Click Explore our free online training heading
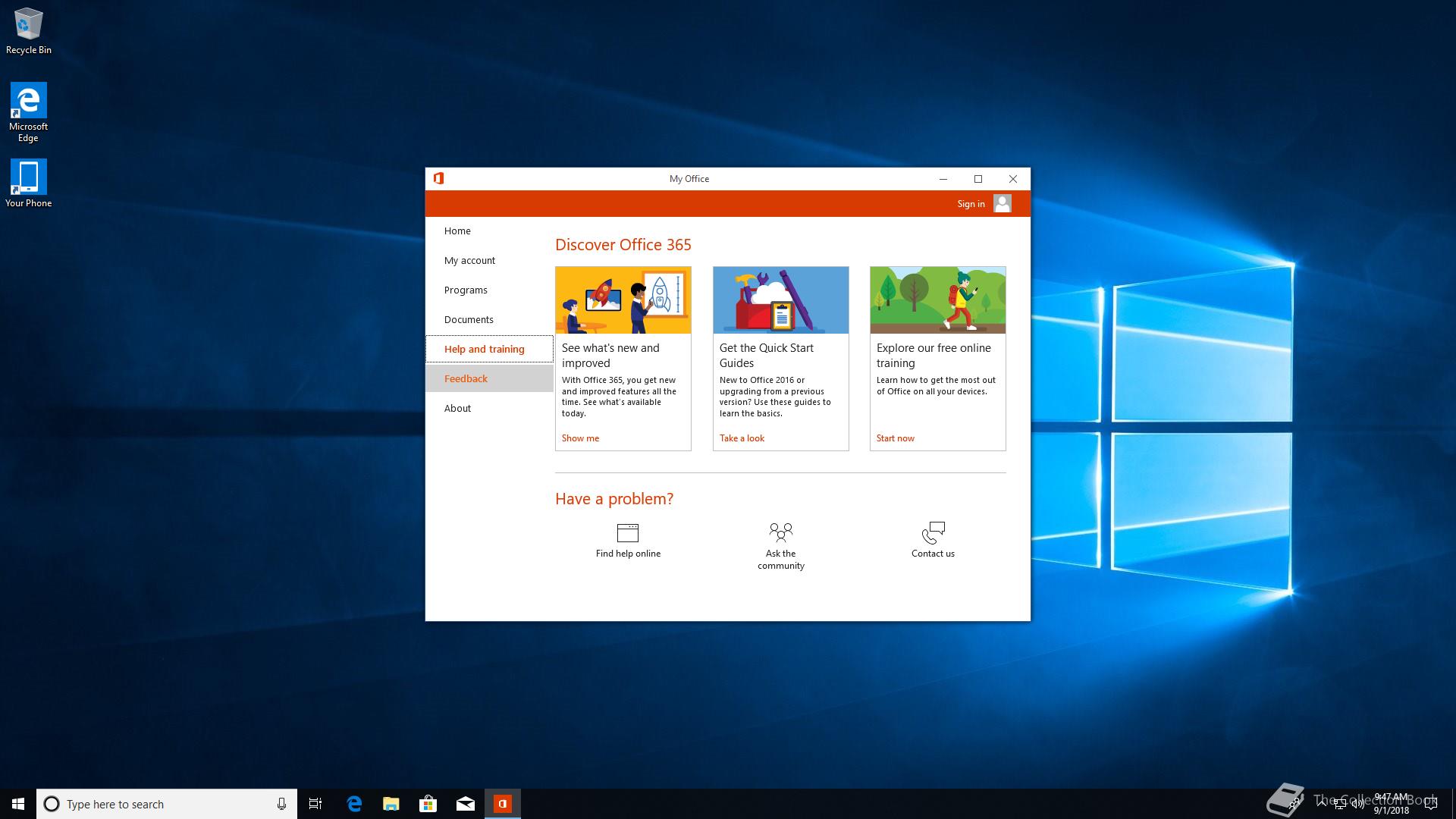The image size is (1456, 819). tap(934, 355)
